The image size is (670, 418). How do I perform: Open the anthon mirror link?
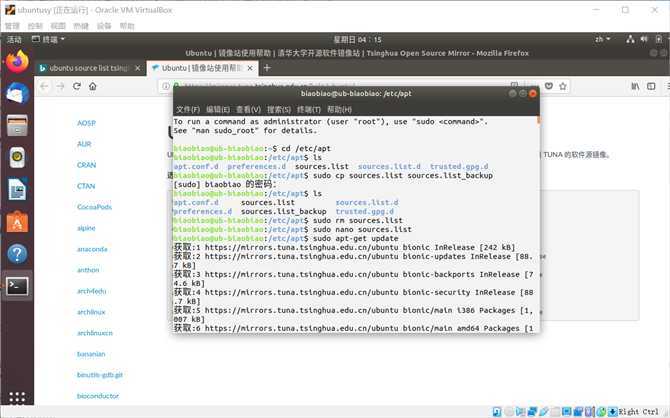click(88, 270)
